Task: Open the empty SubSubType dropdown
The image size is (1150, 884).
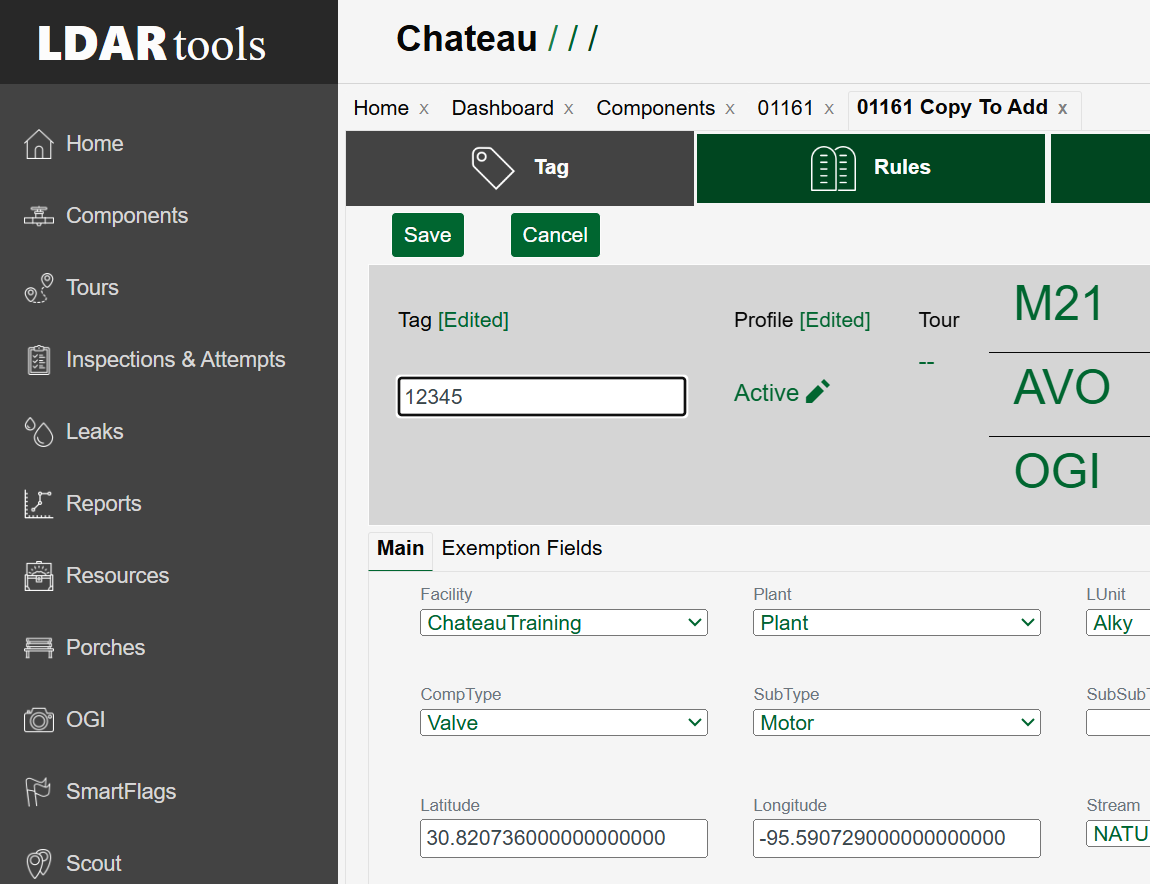Action: coord(1118,723)
